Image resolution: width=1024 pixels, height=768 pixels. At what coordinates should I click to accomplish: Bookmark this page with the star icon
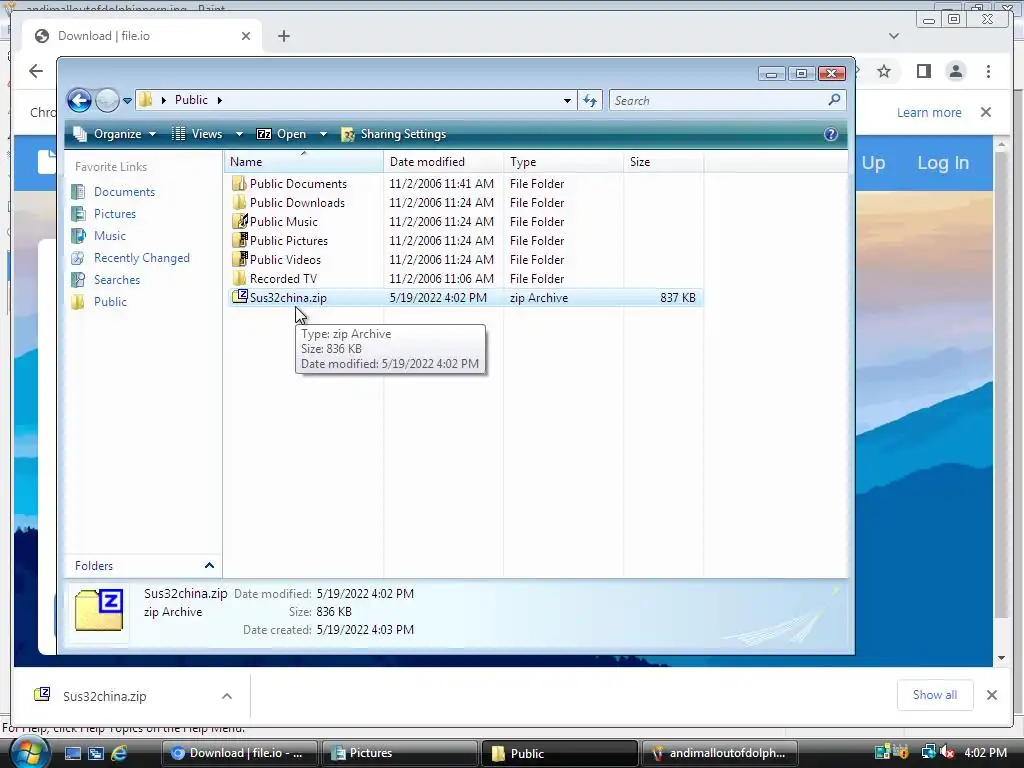(x=884, y=71)
